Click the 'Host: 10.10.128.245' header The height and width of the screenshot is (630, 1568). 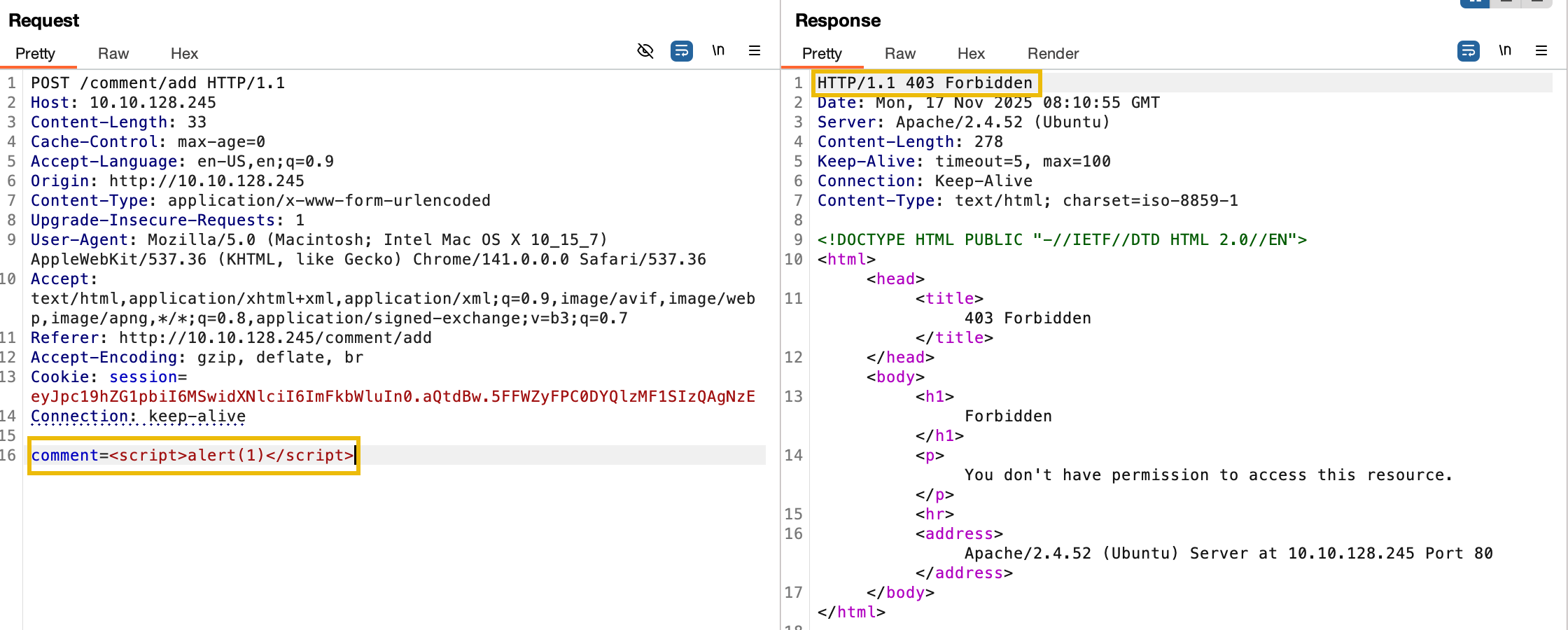[123, 102]
